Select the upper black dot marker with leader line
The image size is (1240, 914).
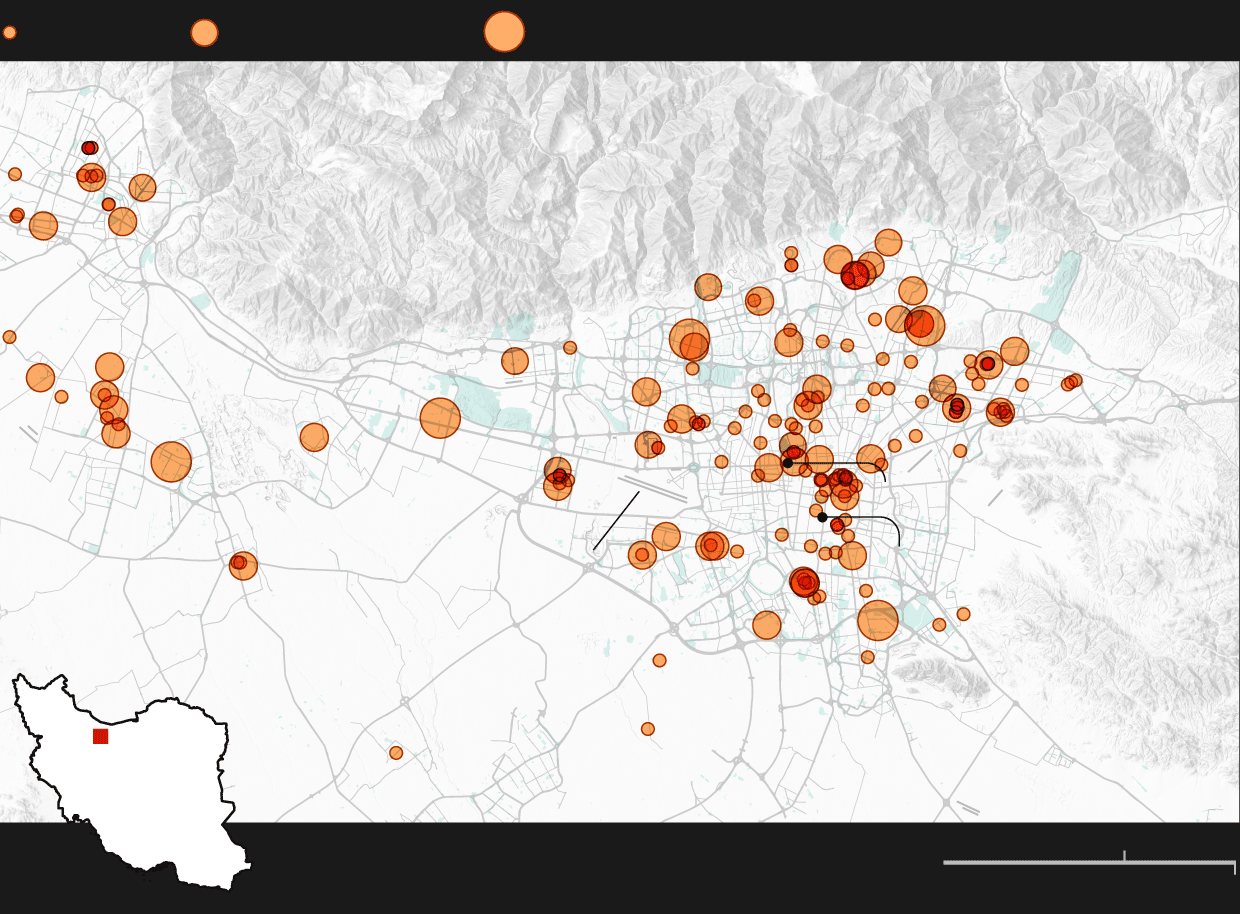788,463
